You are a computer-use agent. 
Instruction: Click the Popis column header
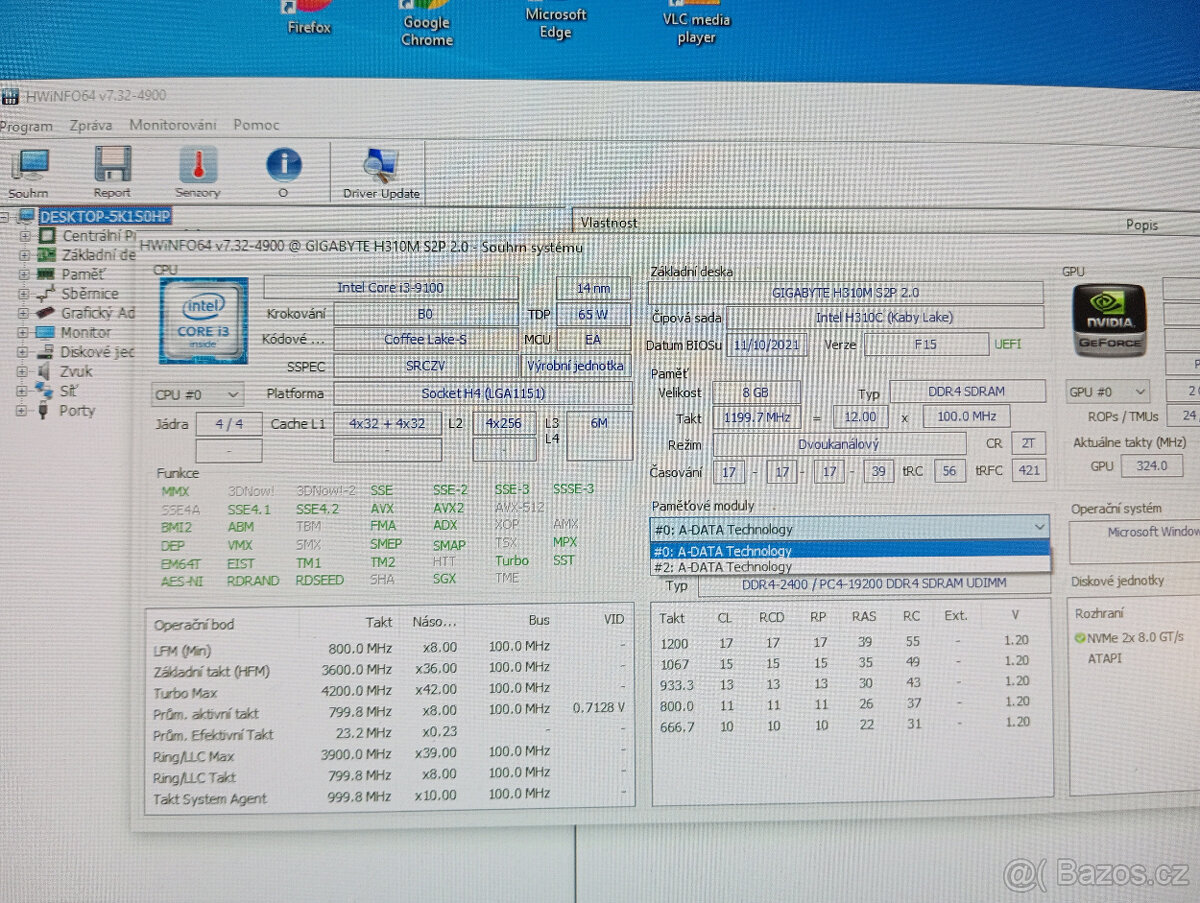(1142, 225)
